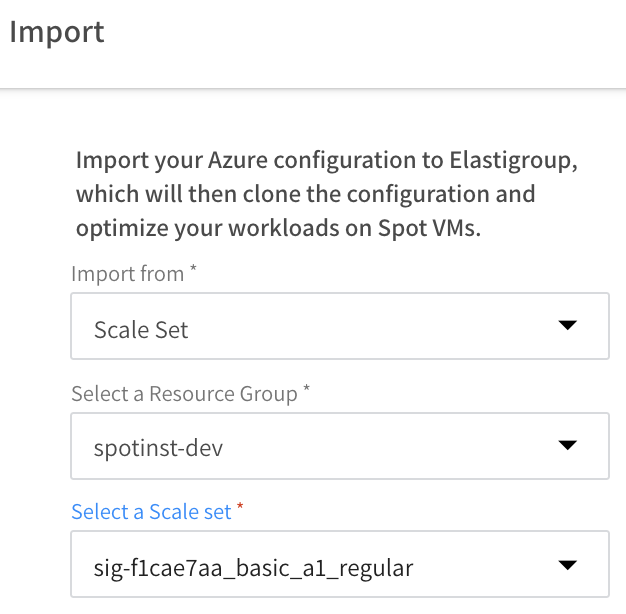Viewport: 626px width, 614px height.
Task: Click the caret icon beside sig-f1cae7aa_basic_a1_regular
Action: click(x=567, y=565)
